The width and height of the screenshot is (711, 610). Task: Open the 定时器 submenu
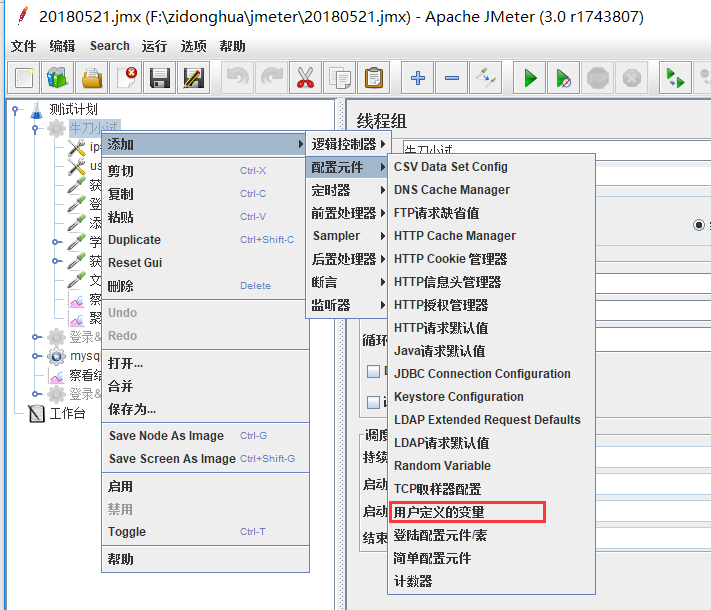[348, 190]
